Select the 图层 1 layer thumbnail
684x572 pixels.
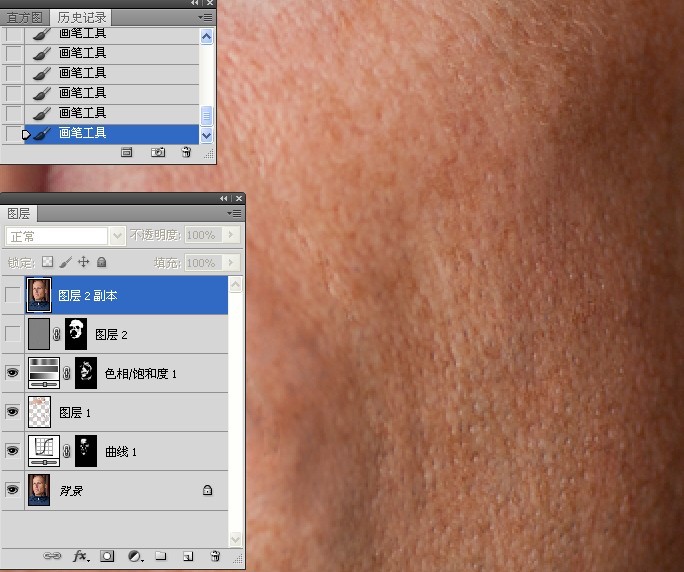[x=39, y=411]
